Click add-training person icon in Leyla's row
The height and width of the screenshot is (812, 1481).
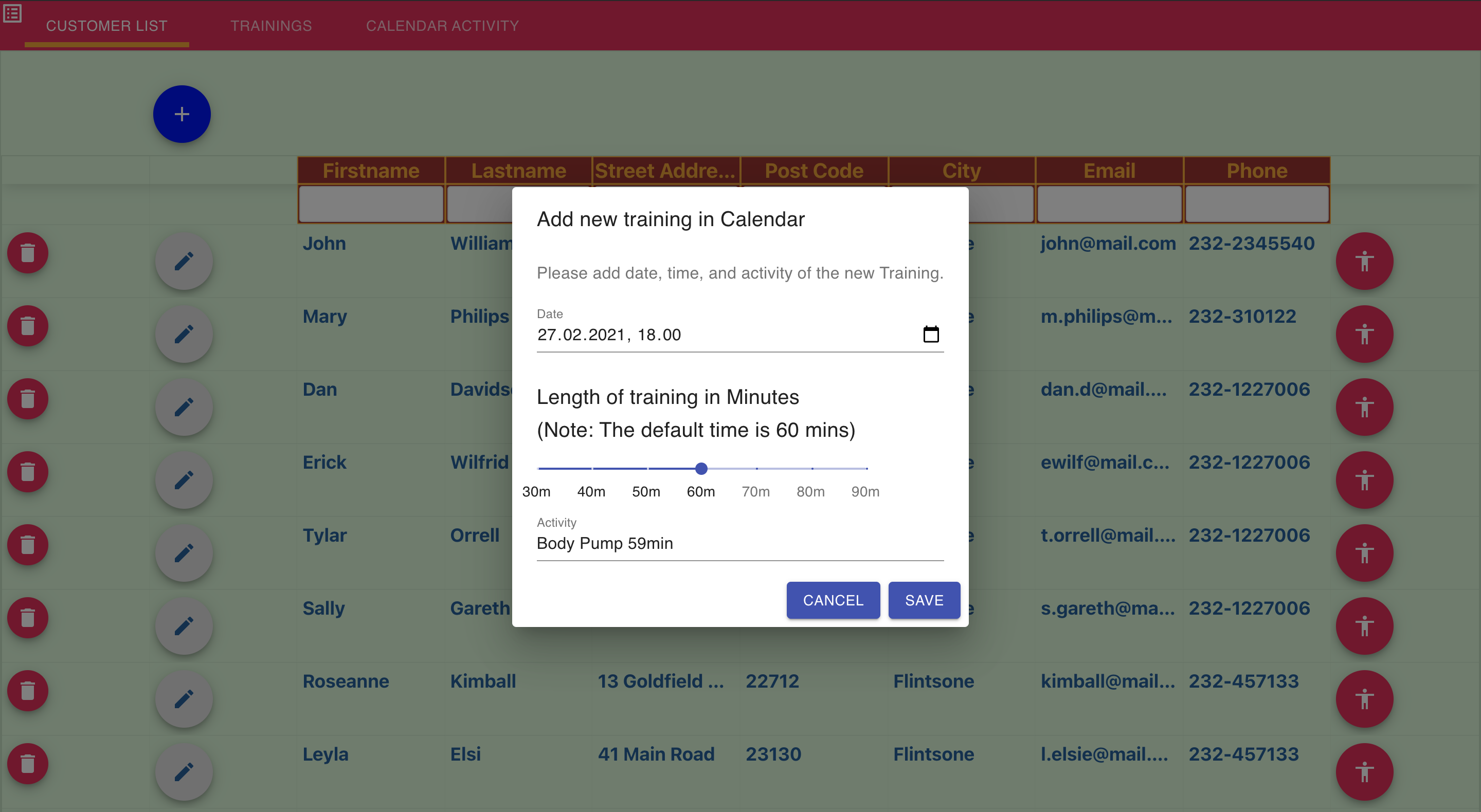(1364, 772)
